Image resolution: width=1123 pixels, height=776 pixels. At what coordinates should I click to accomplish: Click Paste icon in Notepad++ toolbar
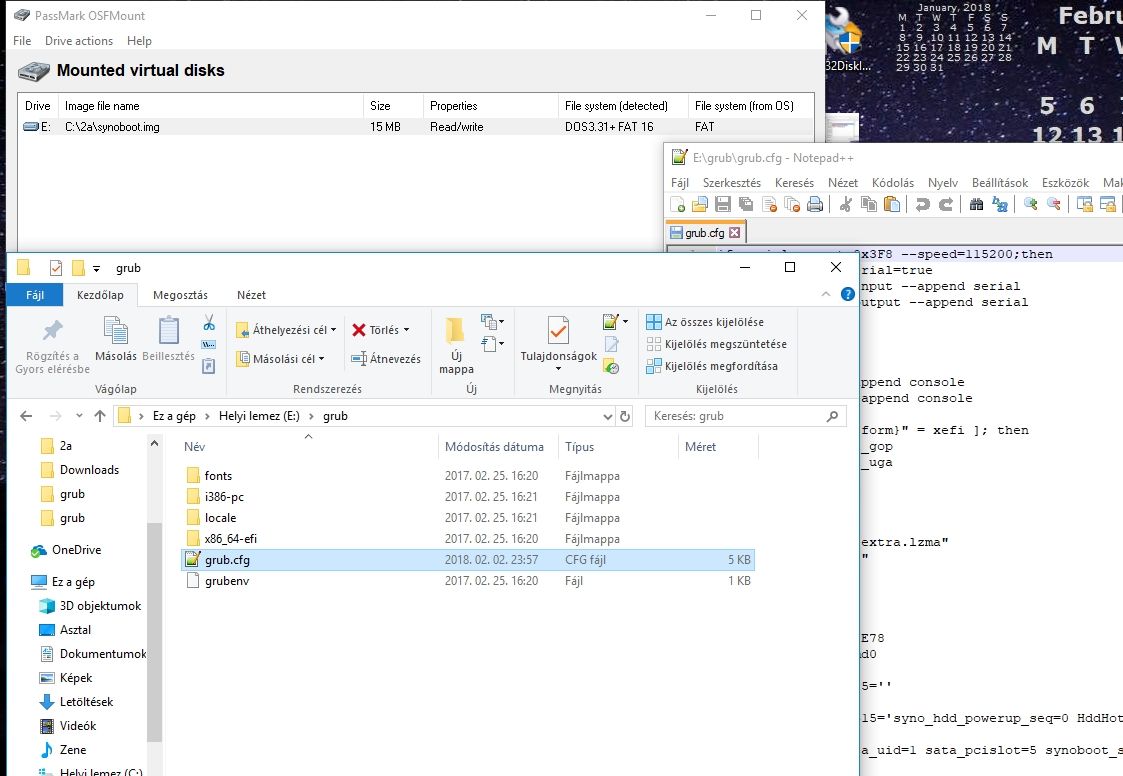(892, 204)
